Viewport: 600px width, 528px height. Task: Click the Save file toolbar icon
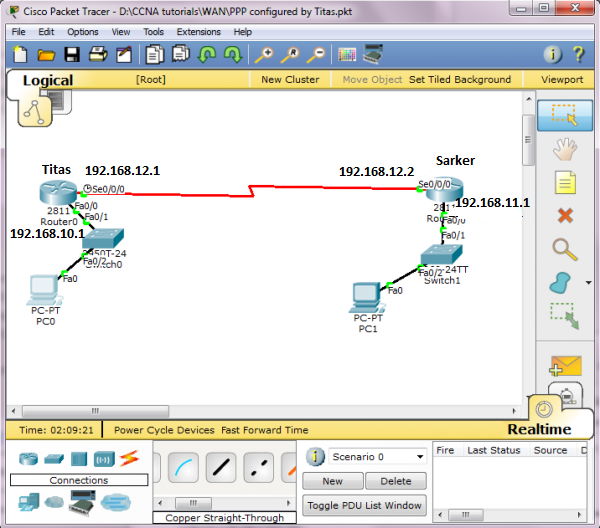click(72, 54)
